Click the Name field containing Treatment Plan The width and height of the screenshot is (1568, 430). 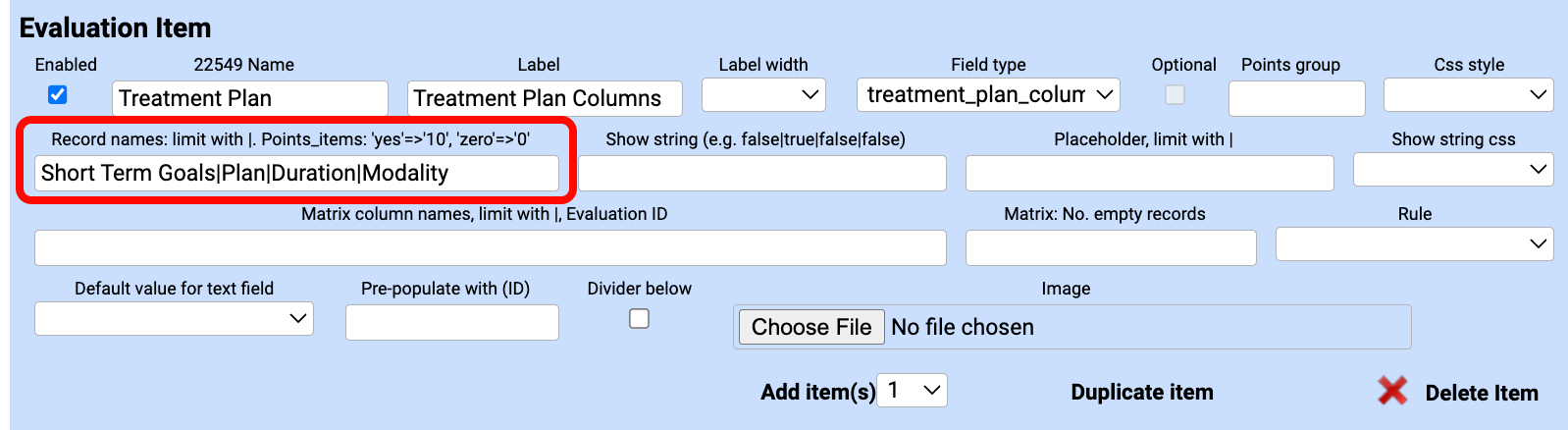point(250,98)
